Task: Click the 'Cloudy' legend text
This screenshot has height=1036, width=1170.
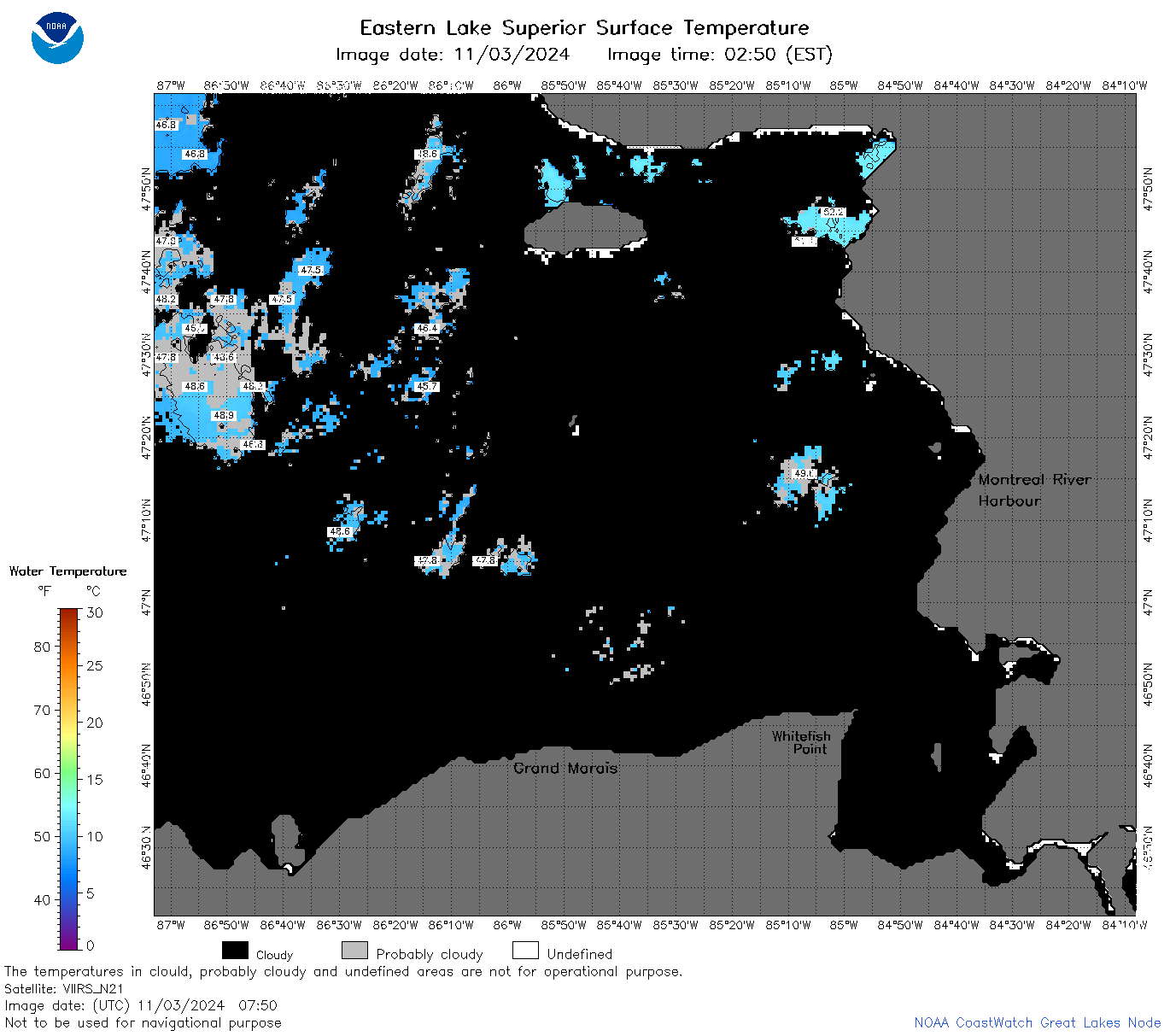Action: [274, 955]
